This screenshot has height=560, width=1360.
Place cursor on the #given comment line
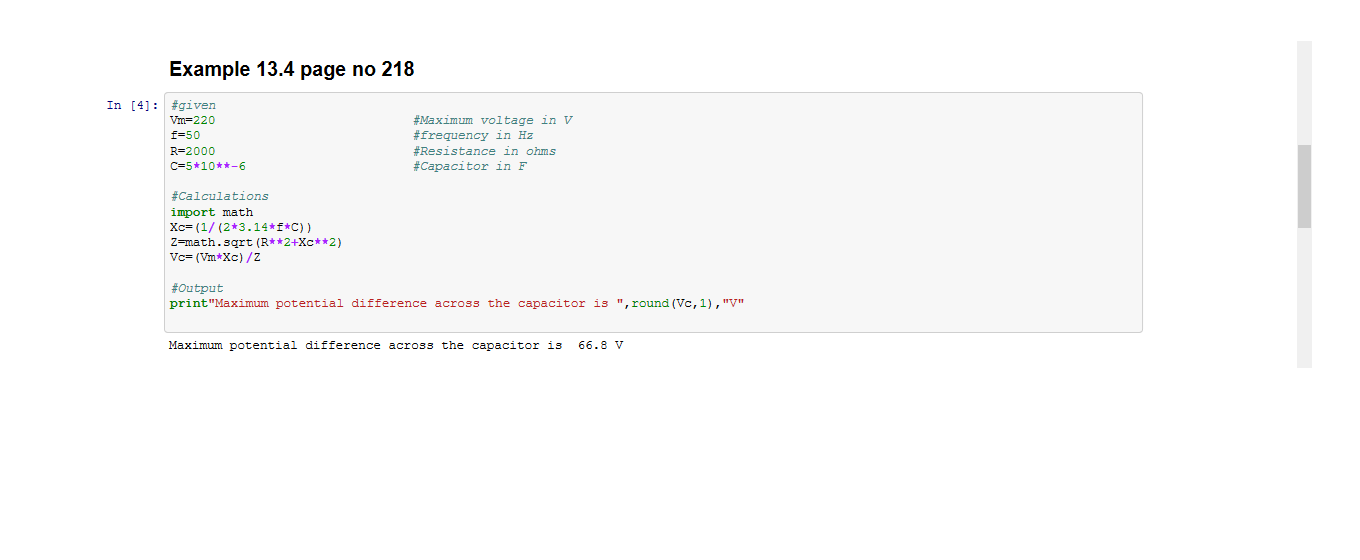(193, 105)
